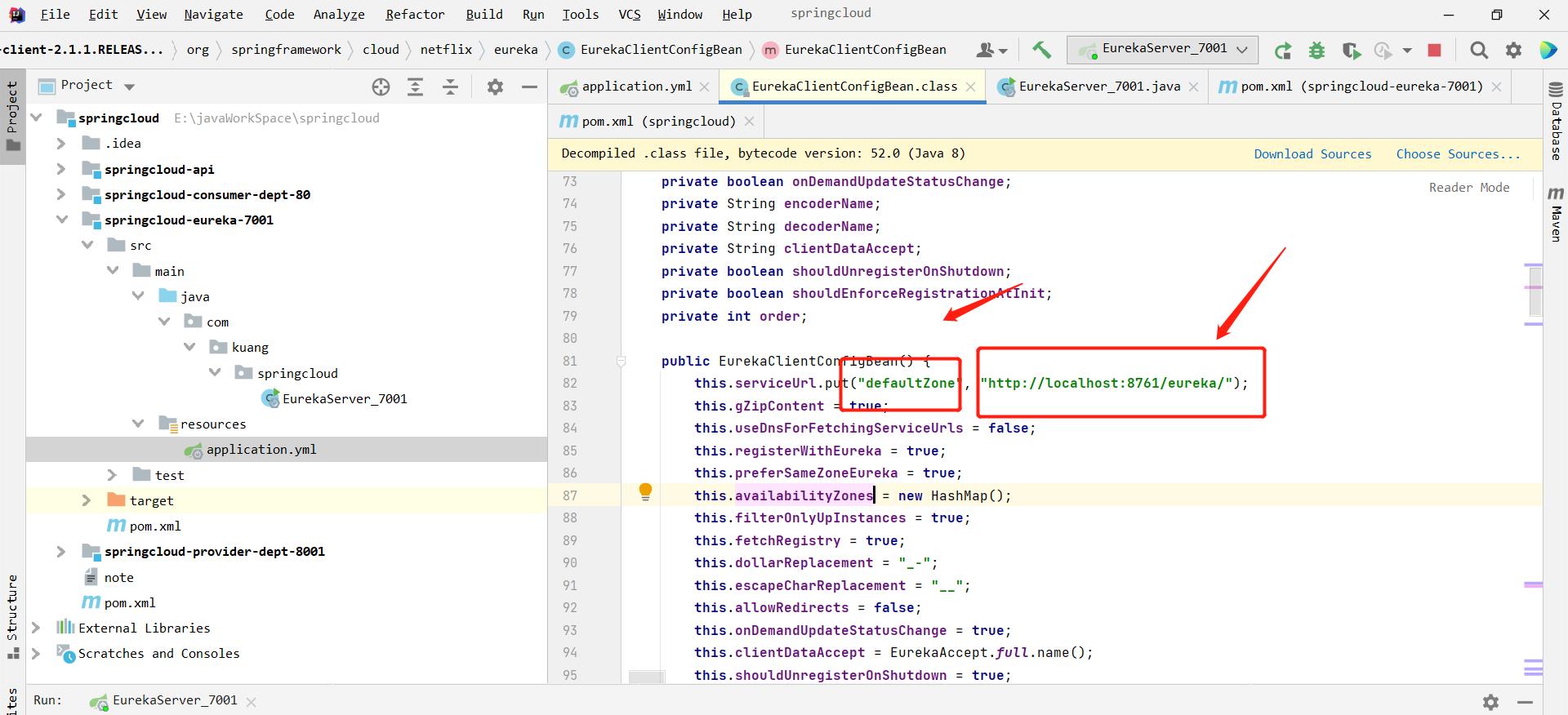Toggle the Project tool window stripe button
The height and width of the screenshot is (715, 1568).
[x=12, y=117]
